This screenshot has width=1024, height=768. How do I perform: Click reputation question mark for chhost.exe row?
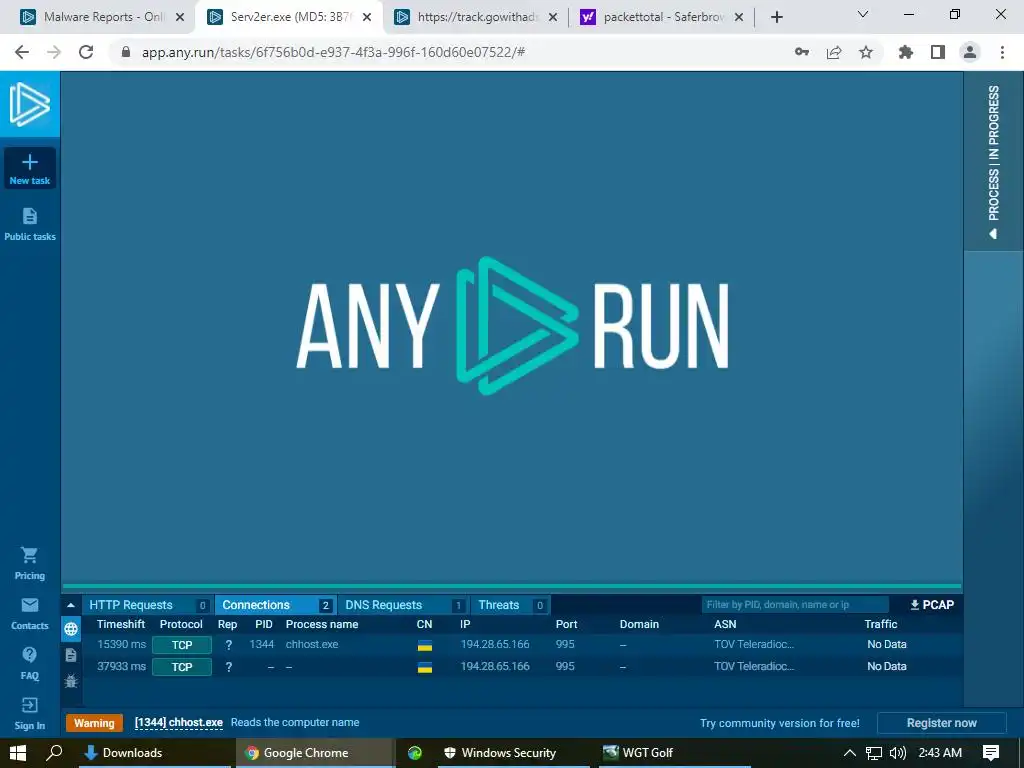coord(229,645)
